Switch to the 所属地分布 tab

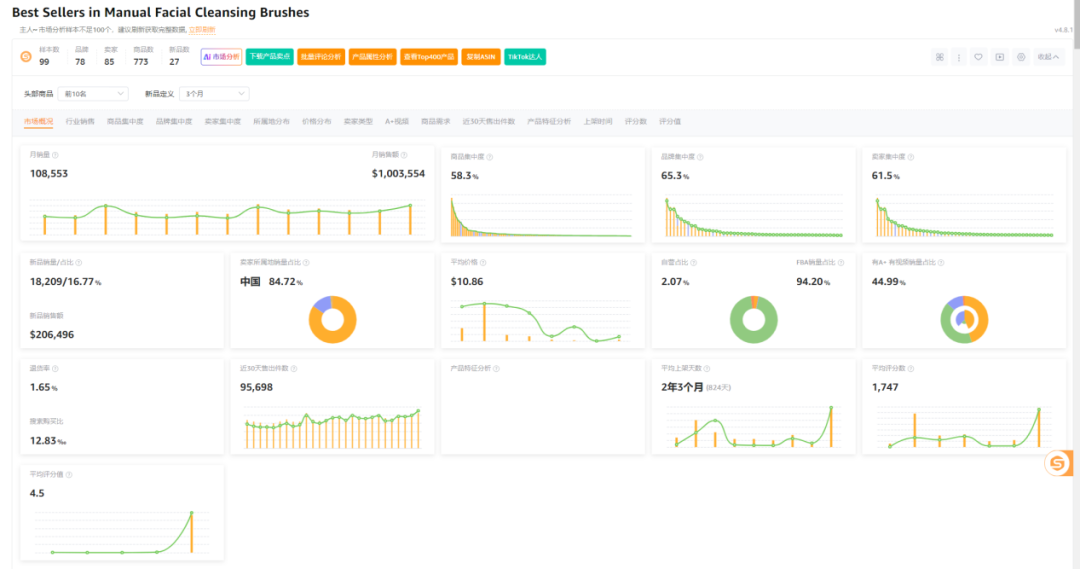[x=271, y=121]
